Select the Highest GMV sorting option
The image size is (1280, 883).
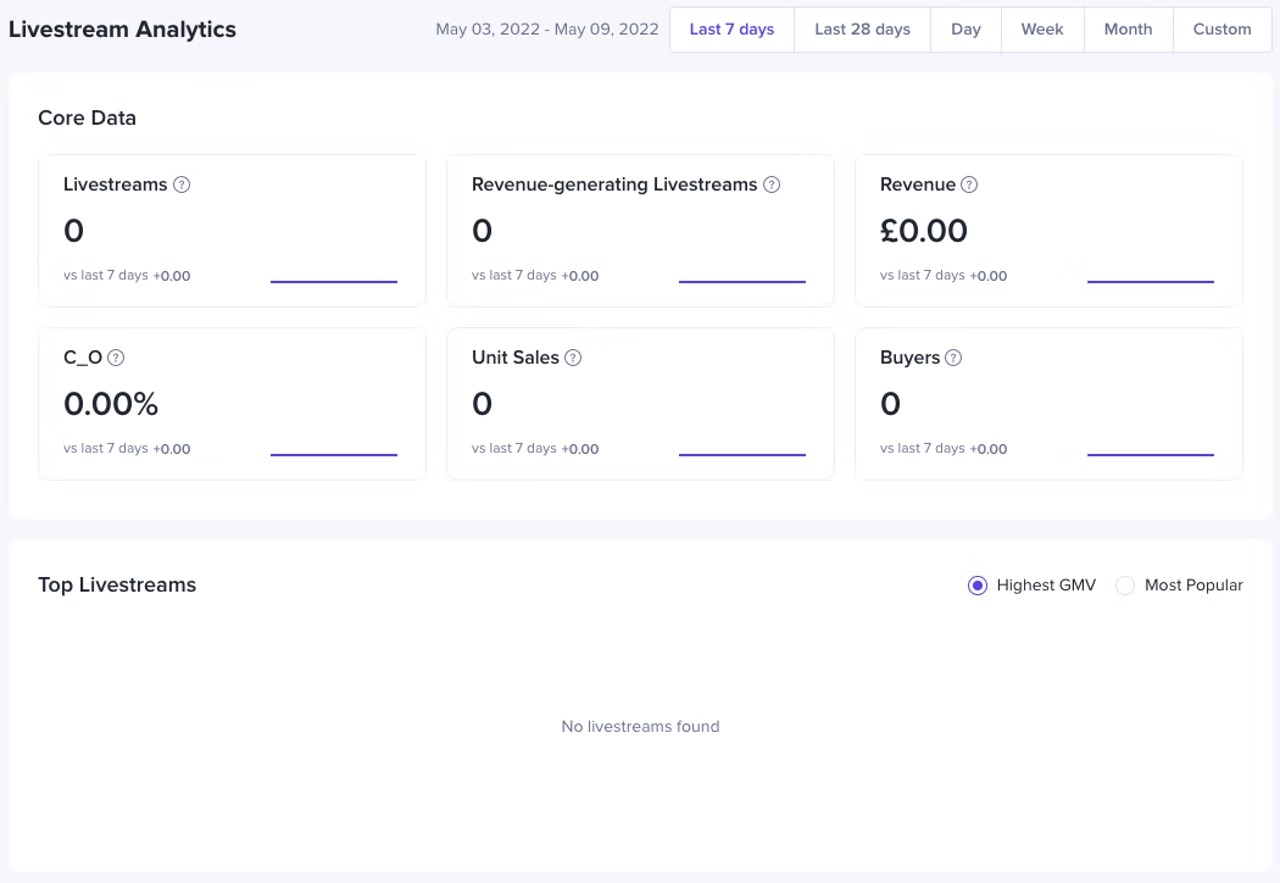977,585
